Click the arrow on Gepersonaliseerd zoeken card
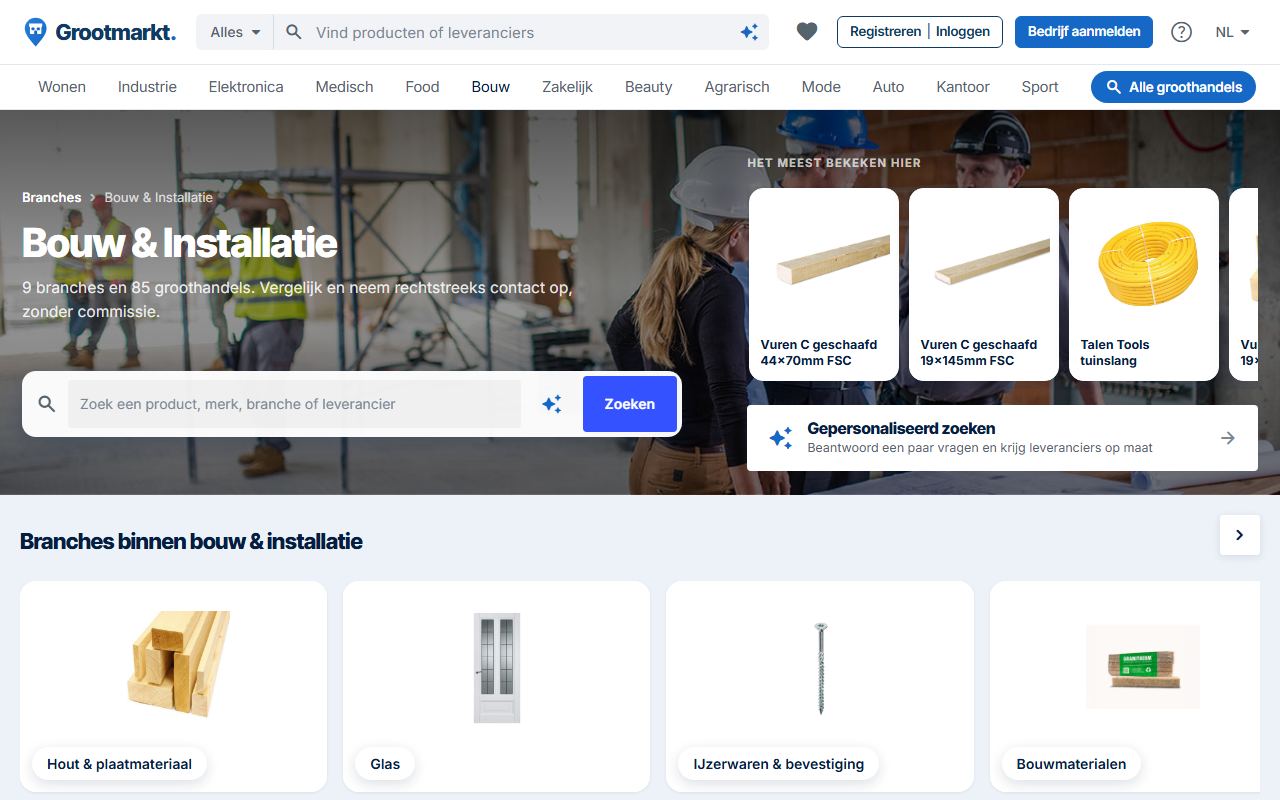 click(1228, 438)
